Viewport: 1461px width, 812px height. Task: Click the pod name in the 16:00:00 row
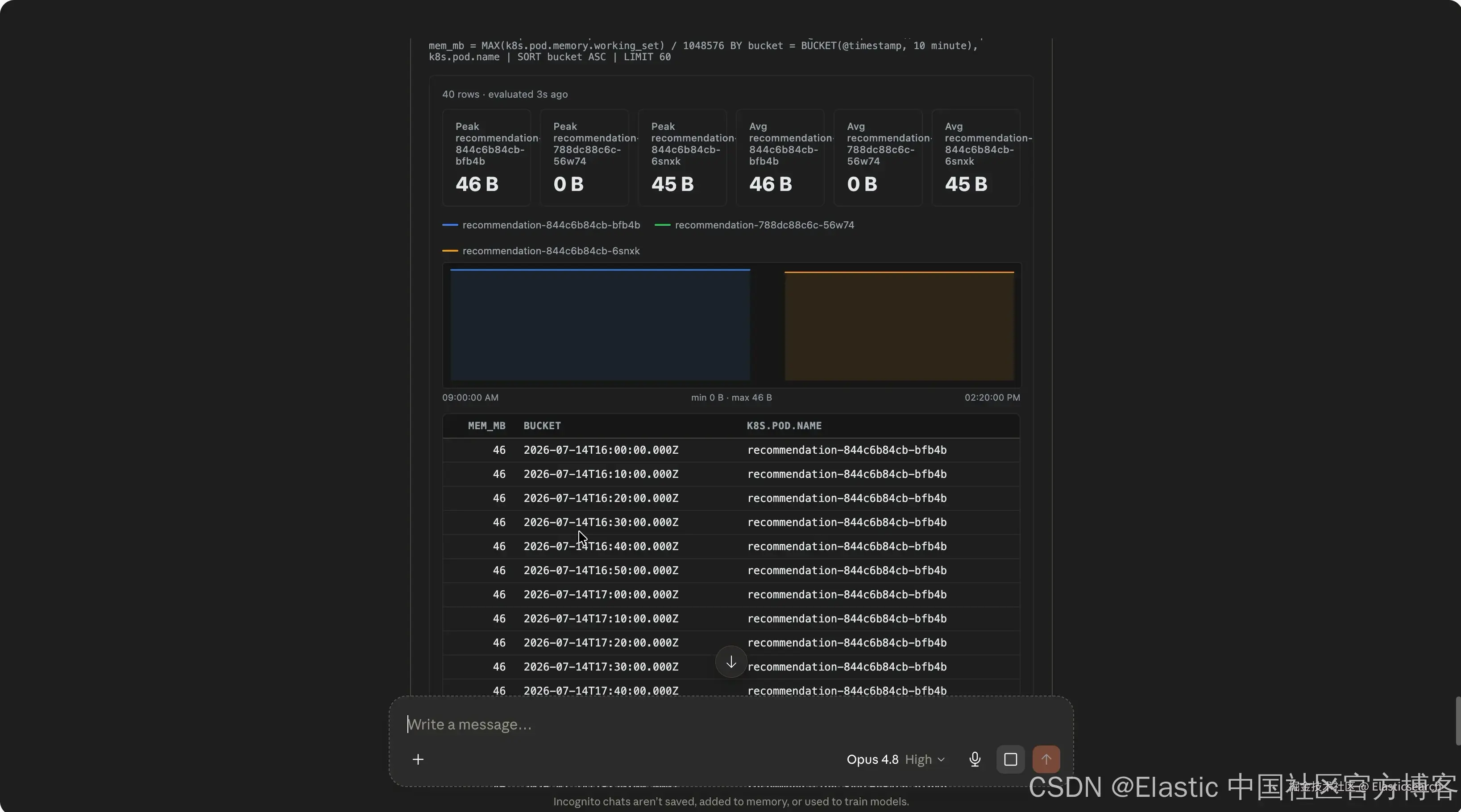[847, 450]
